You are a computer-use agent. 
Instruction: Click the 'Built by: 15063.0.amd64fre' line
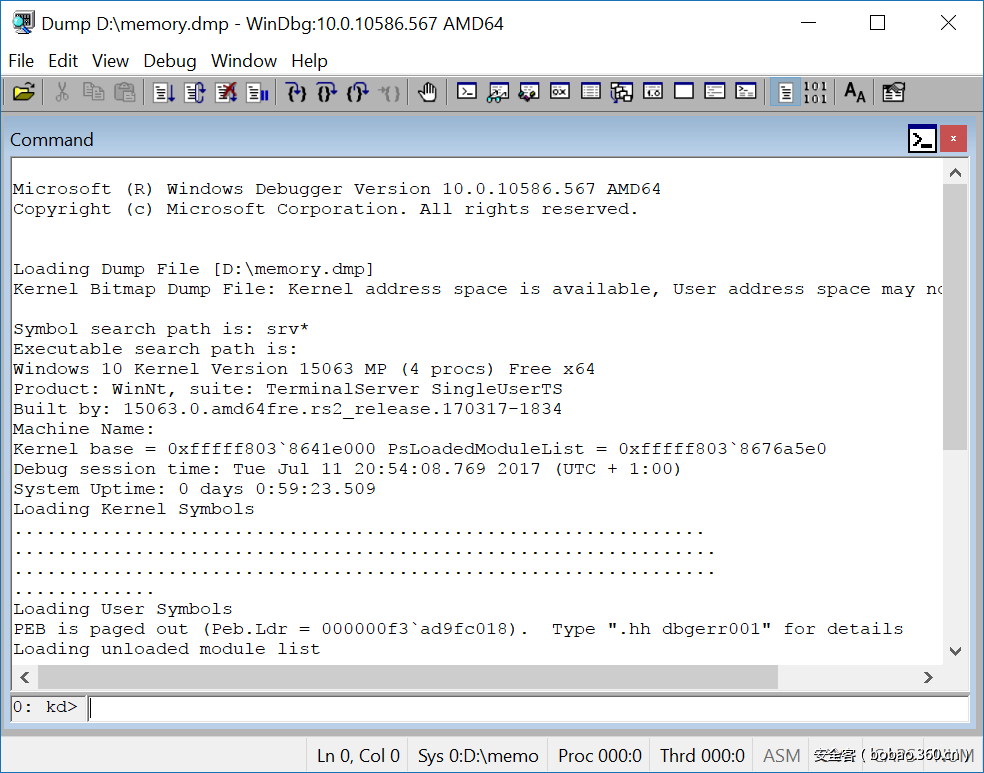tap(287, 409)
